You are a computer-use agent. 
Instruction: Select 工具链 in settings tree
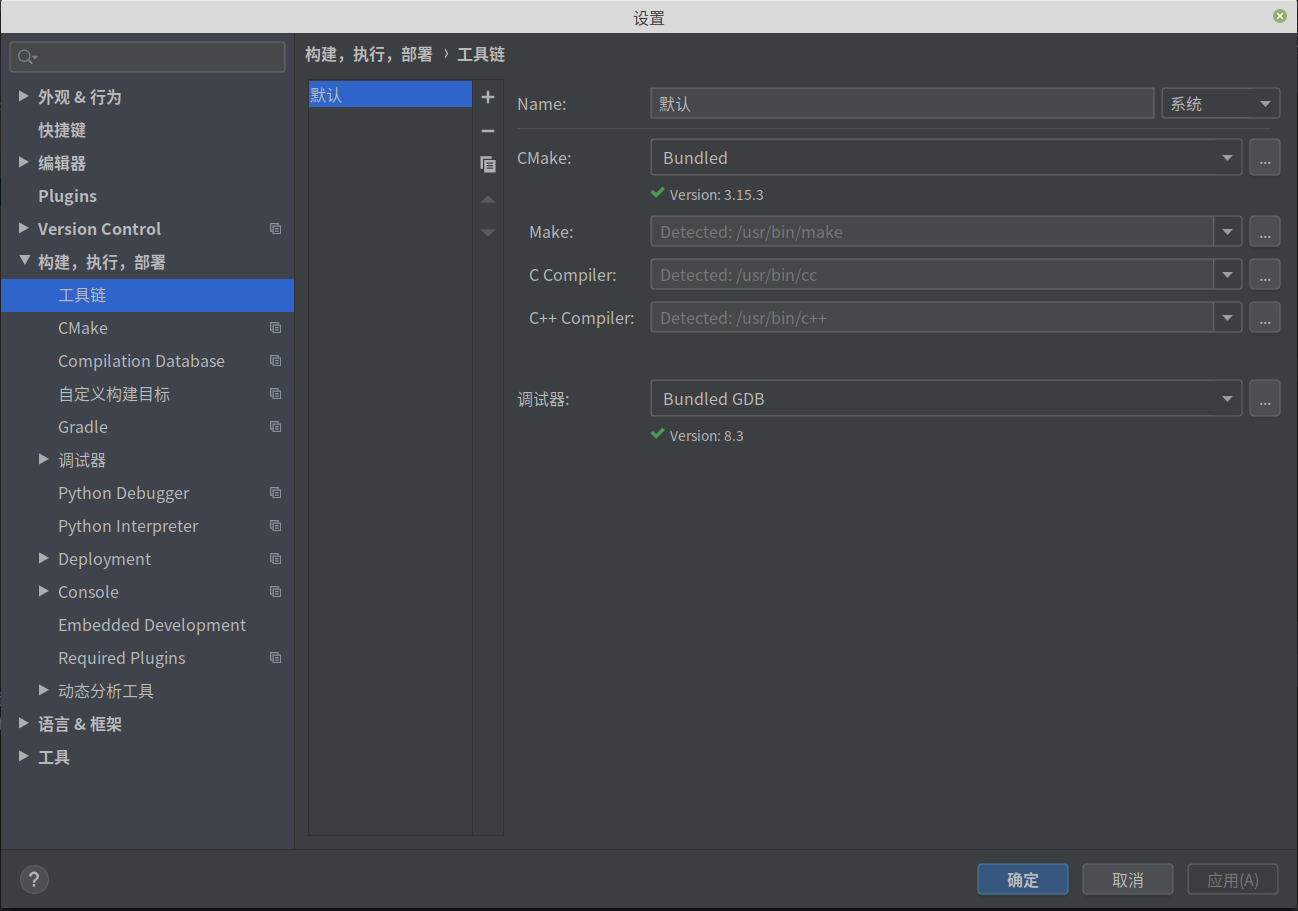coord(147,295)
